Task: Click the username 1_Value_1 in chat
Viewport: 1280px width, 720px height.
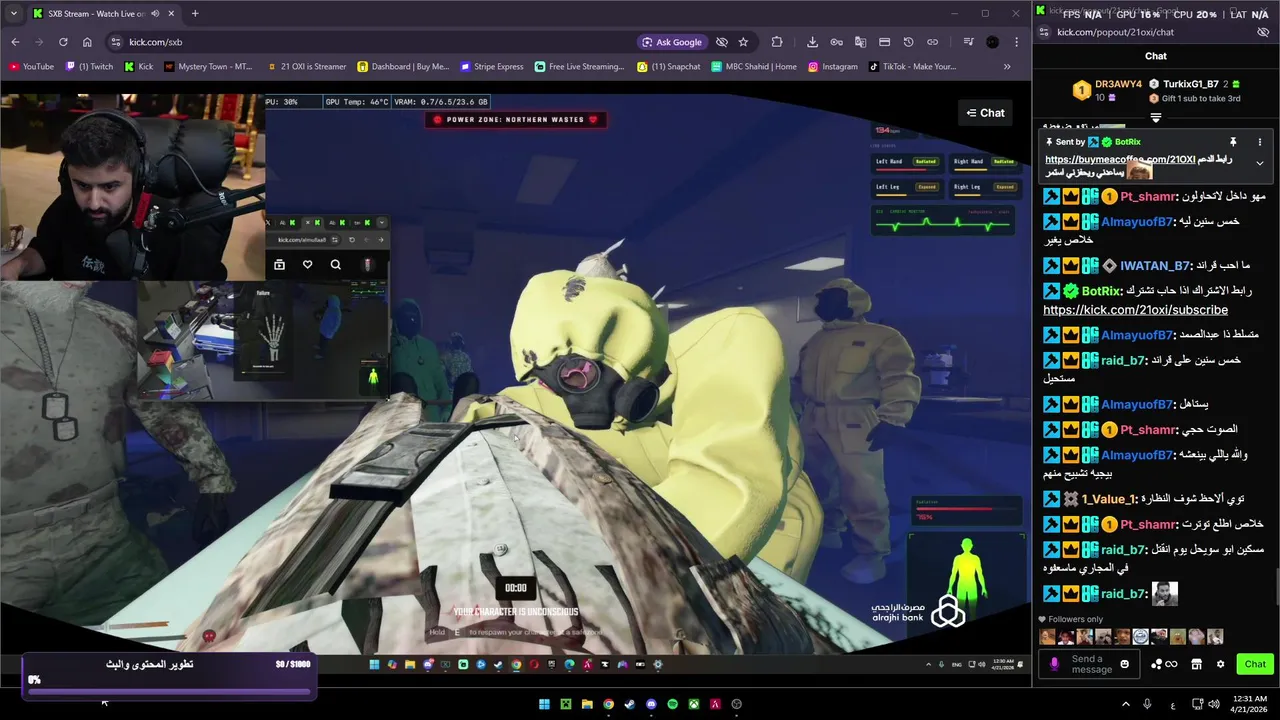Action: pyautogui.click(x=1108, y=499)
